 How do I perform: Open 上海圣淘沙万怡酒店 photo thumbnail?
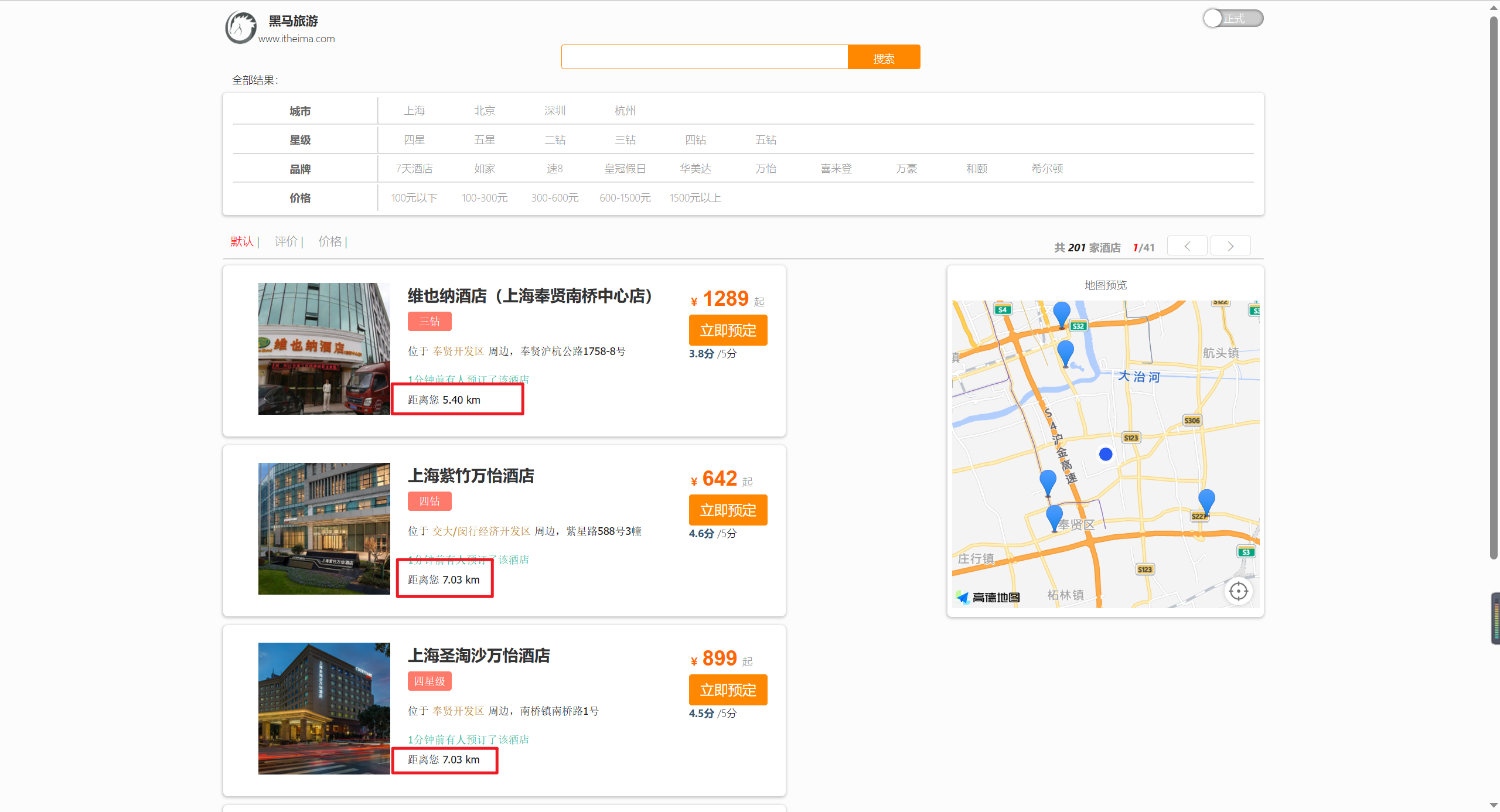(324, 708)
